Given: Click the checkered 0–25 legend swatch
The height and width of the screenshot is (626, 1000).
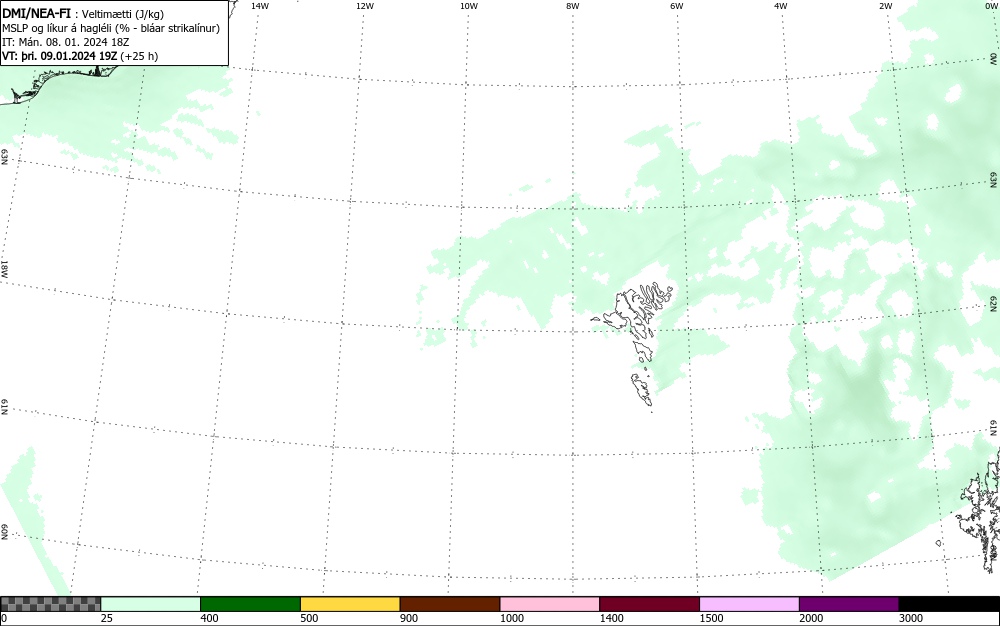Looking at the screenshot, I should (x=50, y=604).
